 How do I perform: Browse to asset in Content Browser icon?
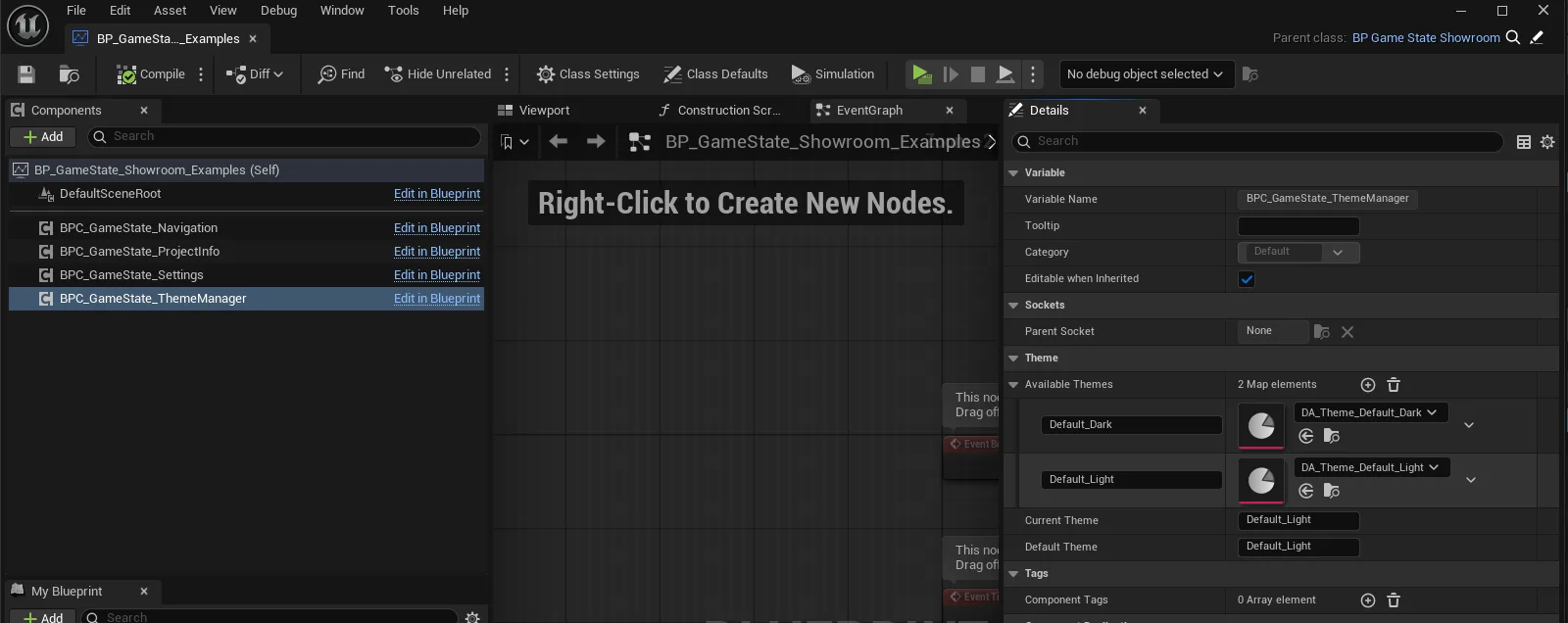[x=69, y=74]
